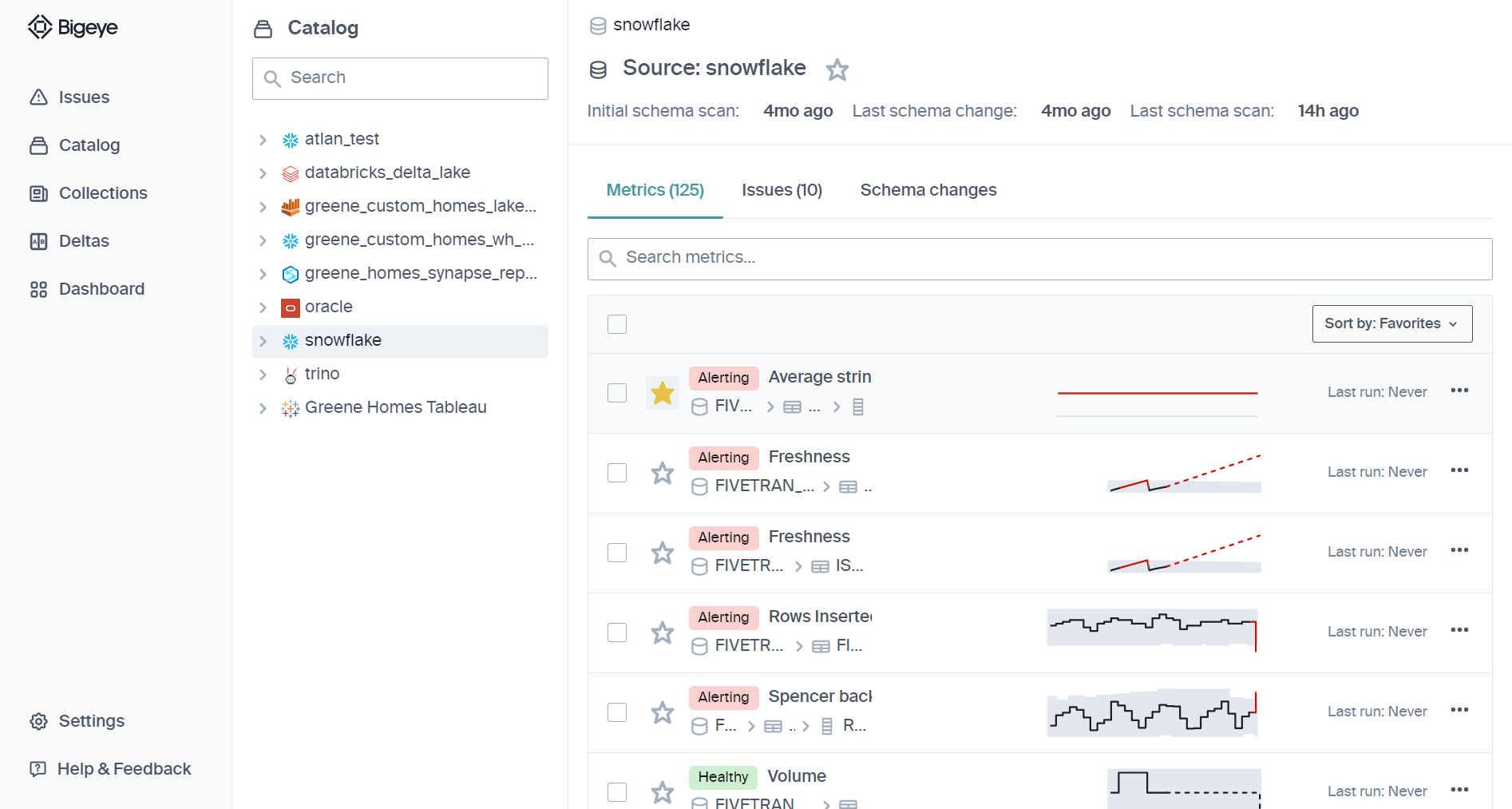Click the breadcrumb database icon beside snowflake

tap(598, 26)
